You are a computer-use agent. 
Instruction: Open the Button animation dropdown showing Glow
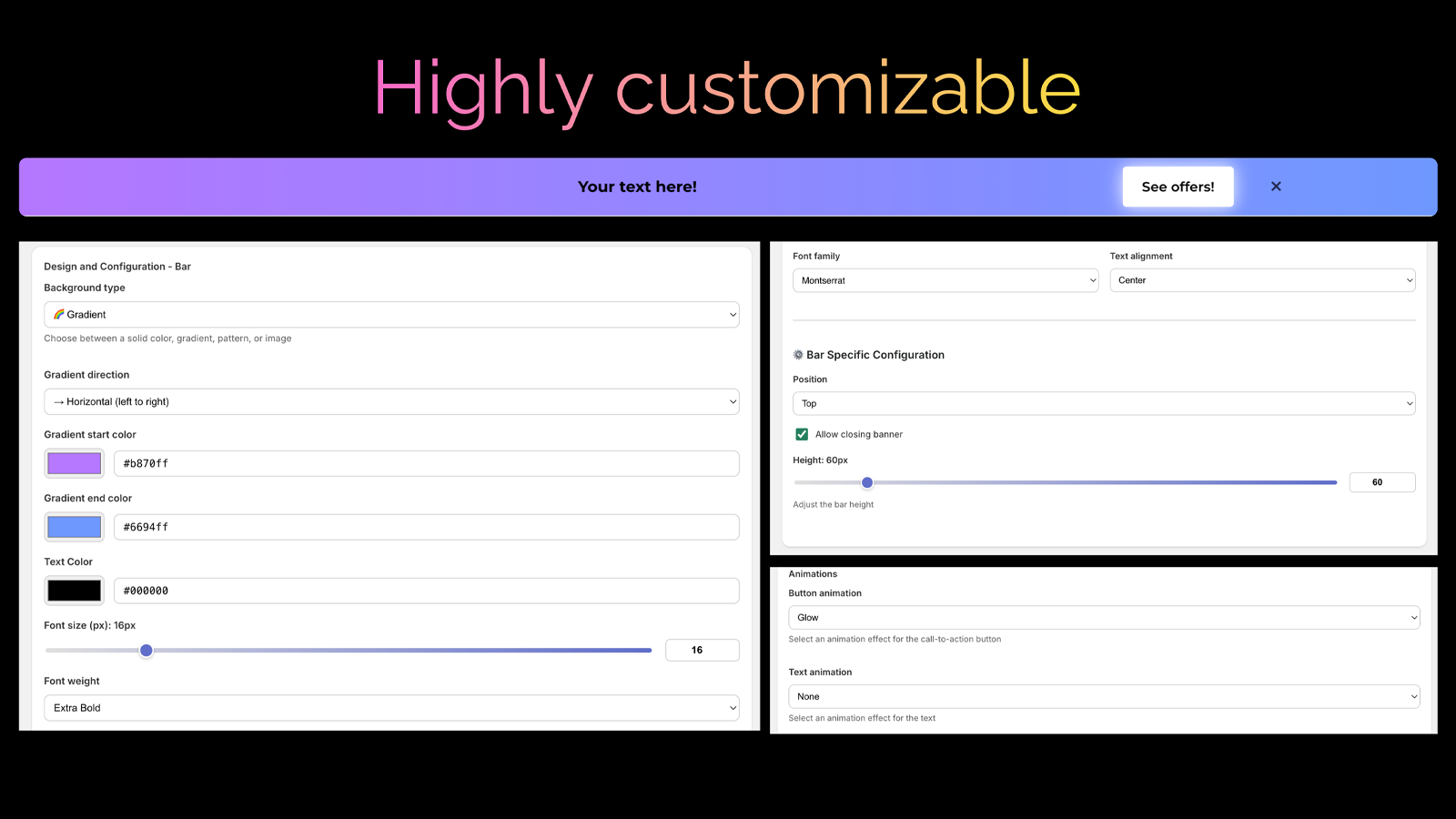[1103, 617]
